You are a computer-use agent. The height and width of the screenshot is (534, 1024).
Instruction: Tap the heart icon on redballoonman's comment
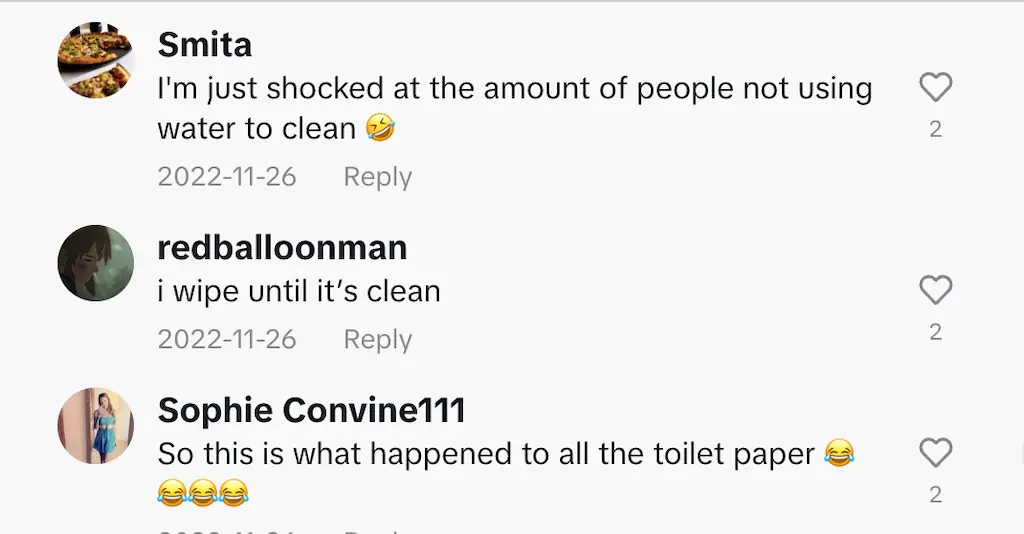[x=935, y=291]
